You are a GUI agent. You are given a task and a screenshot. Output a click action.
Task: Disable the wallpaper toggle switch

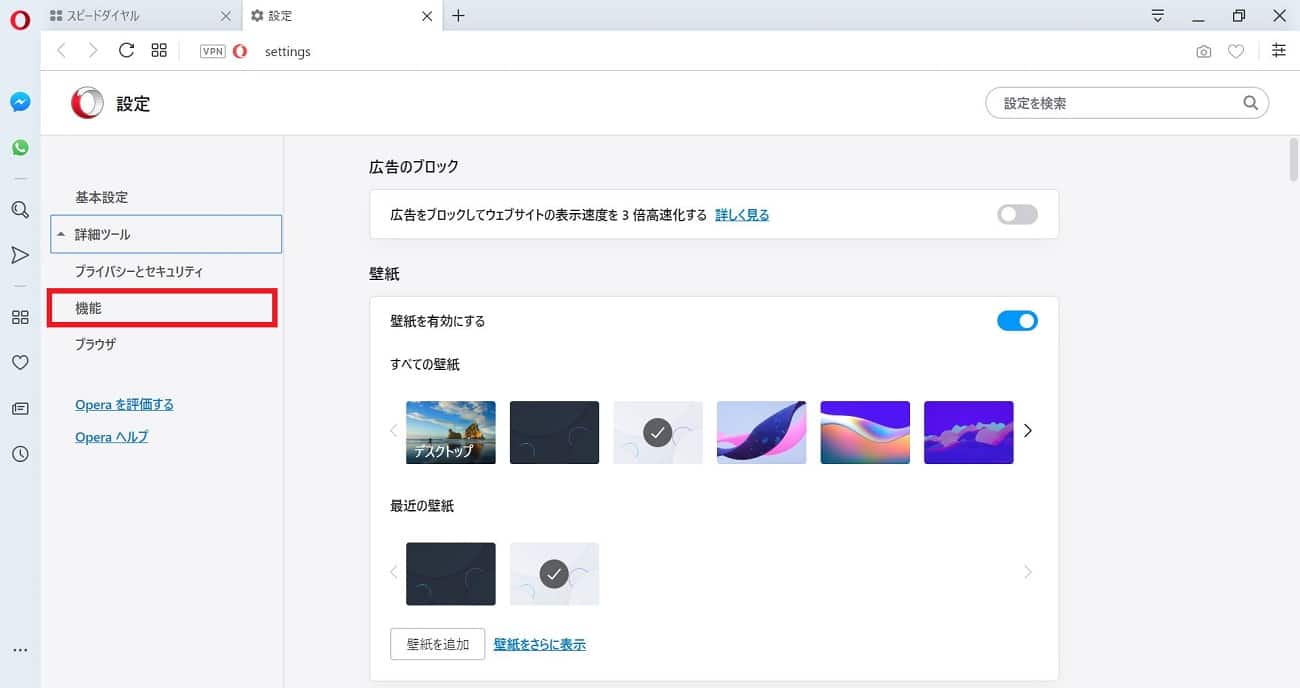1017,321
